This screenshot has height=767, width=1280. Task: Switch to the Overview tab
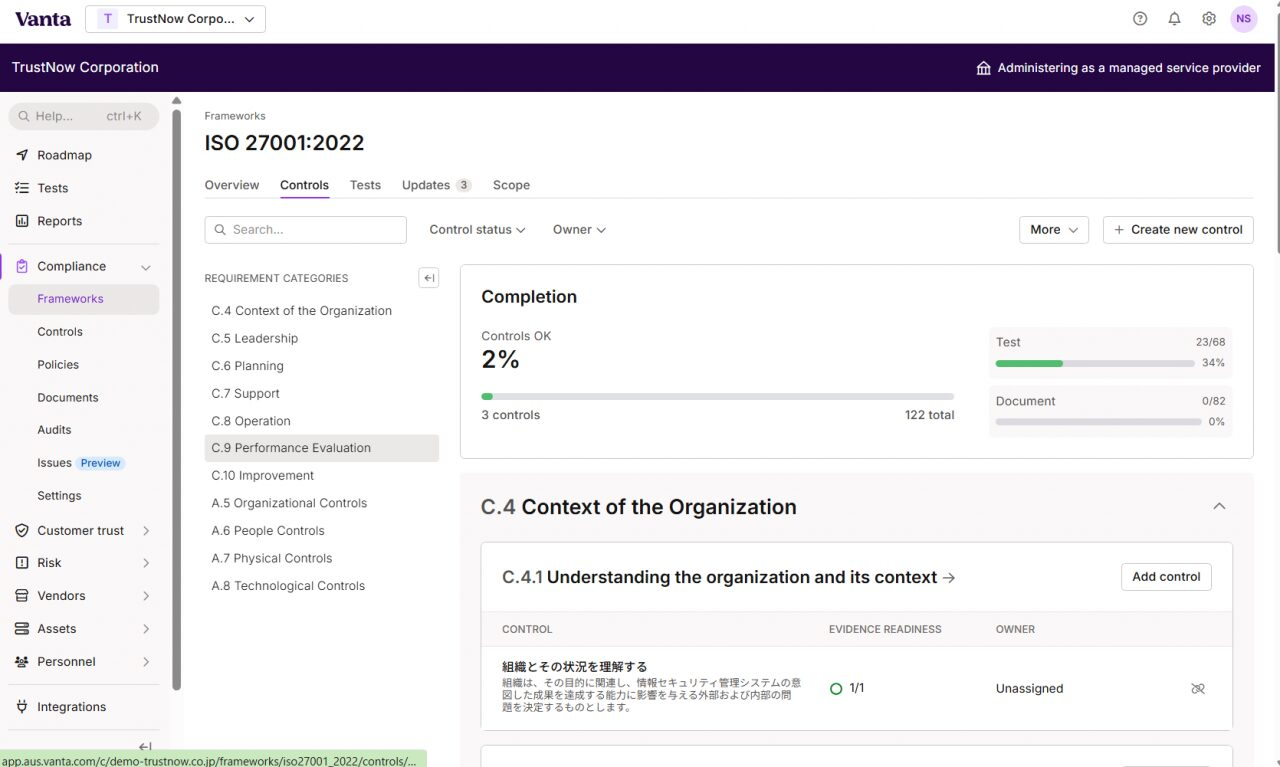click(x=232, y=185)
